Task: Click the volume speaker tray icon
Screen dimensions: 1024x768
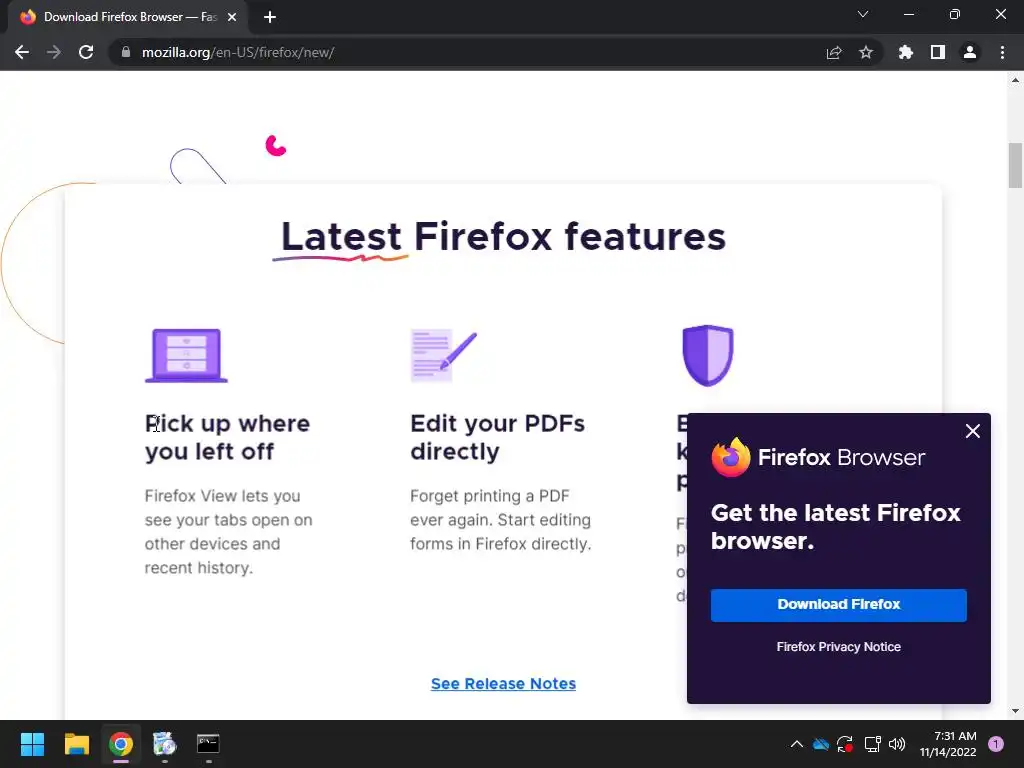Action: pos(897,744)
